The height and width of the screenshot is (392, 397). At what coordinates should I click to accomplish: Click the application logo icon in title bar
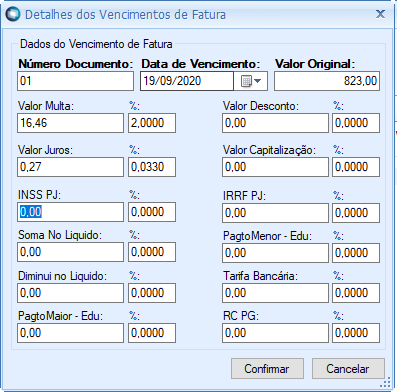13,14
